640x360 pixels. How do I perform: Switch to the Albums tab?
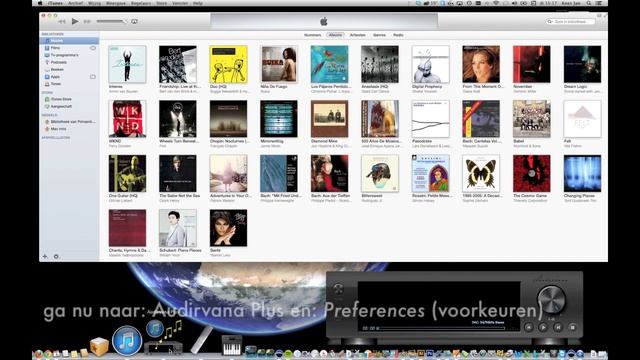[x=335, y=35]
